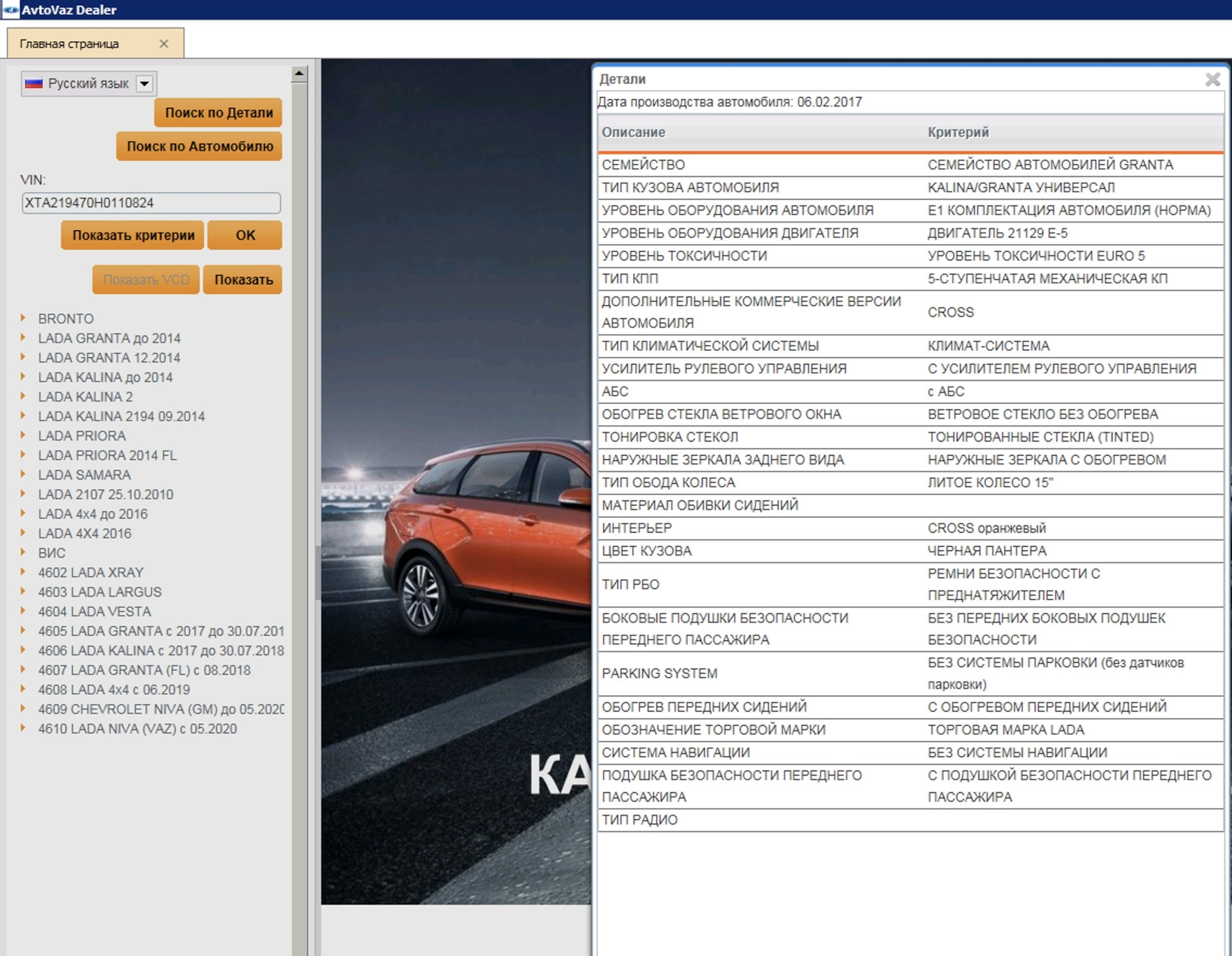Click the AvtoVaz Dealer app icon
The image size is (1232, 956).
click(x=10, y=10)
